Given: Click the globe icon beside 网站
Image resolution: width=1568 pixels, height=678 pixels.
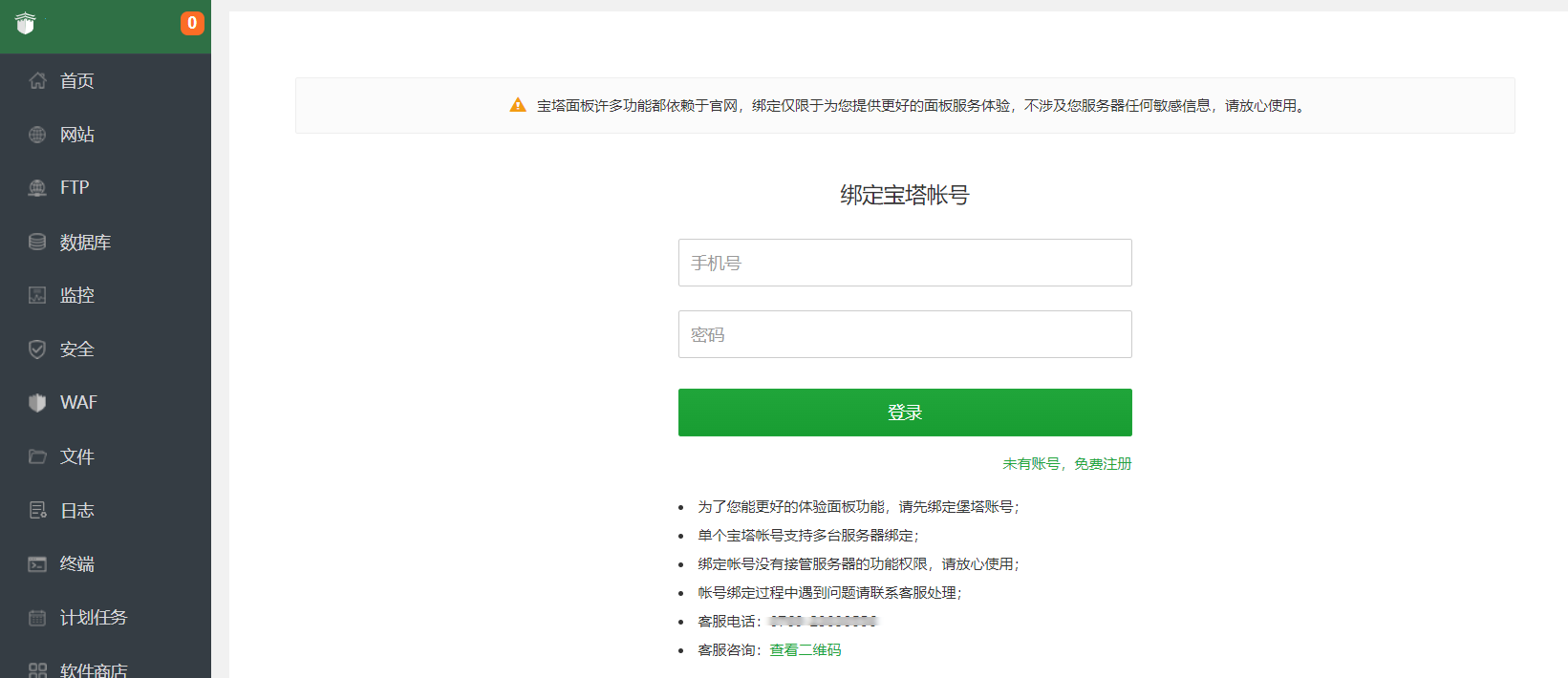Looking at the screenshot, I should click(37, 135).
